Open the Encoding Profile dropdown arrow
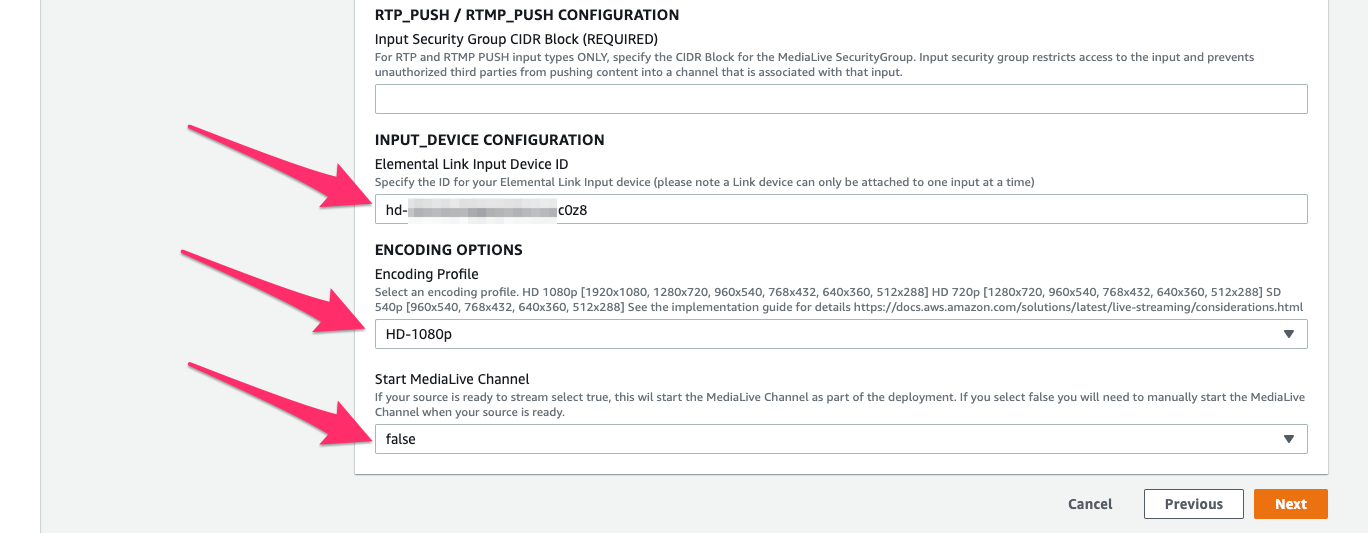This screenshot has height=533, width=1368. pyautogui.click(x=1288, y=334)
